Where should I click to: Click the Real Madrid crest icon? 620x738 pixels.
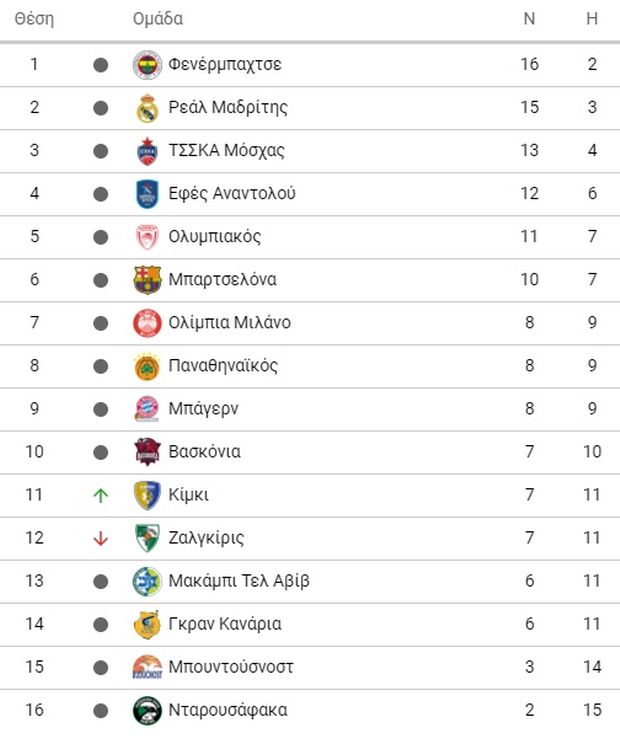[147, 108]
